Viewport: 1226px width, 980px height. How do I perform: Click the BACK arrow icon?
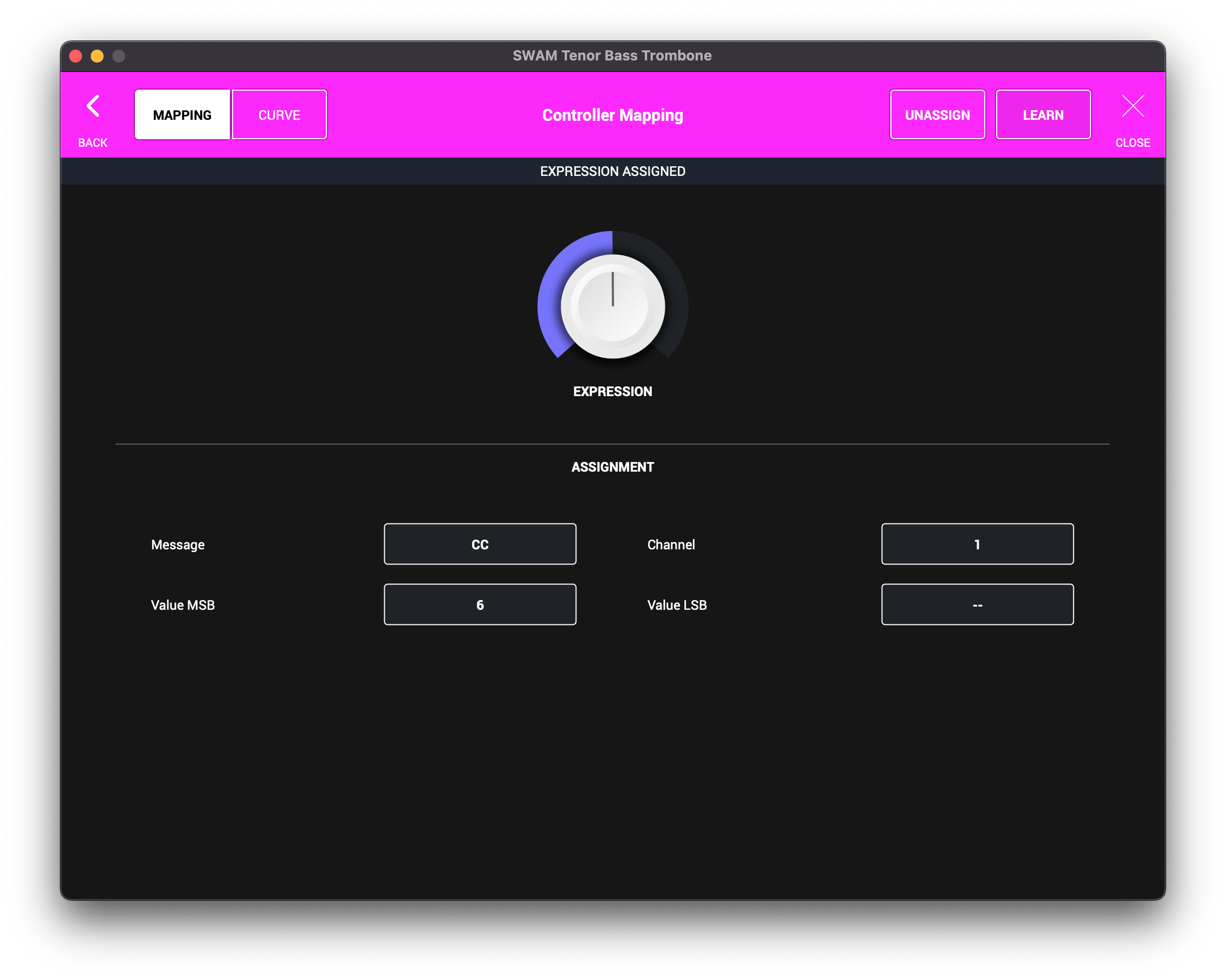(x=93, y=106)
